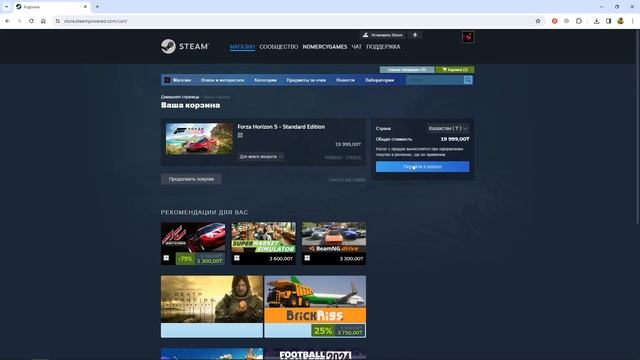Click the 3 600,00₸ Supermarket Simulator price
The image size is (640, 360).
click(x=281, y=258)
